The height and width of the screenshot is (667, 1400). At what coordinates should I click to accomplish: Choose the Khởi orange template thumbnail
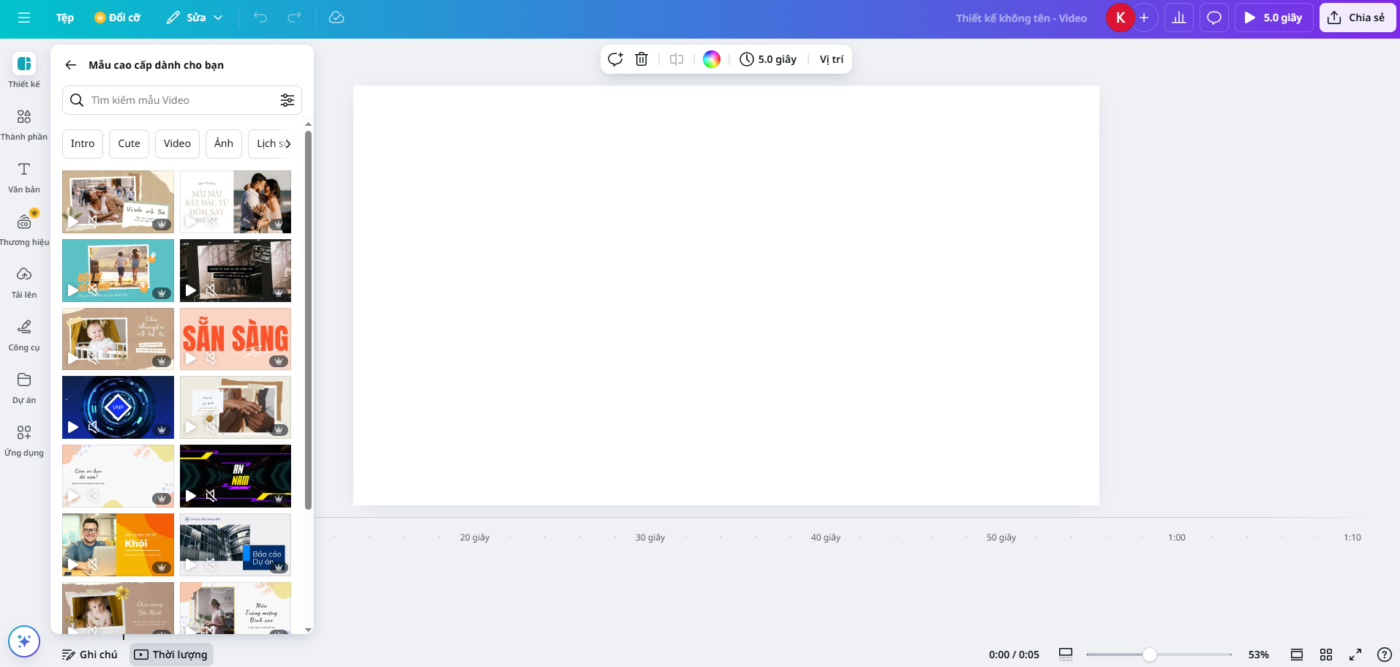118,545
